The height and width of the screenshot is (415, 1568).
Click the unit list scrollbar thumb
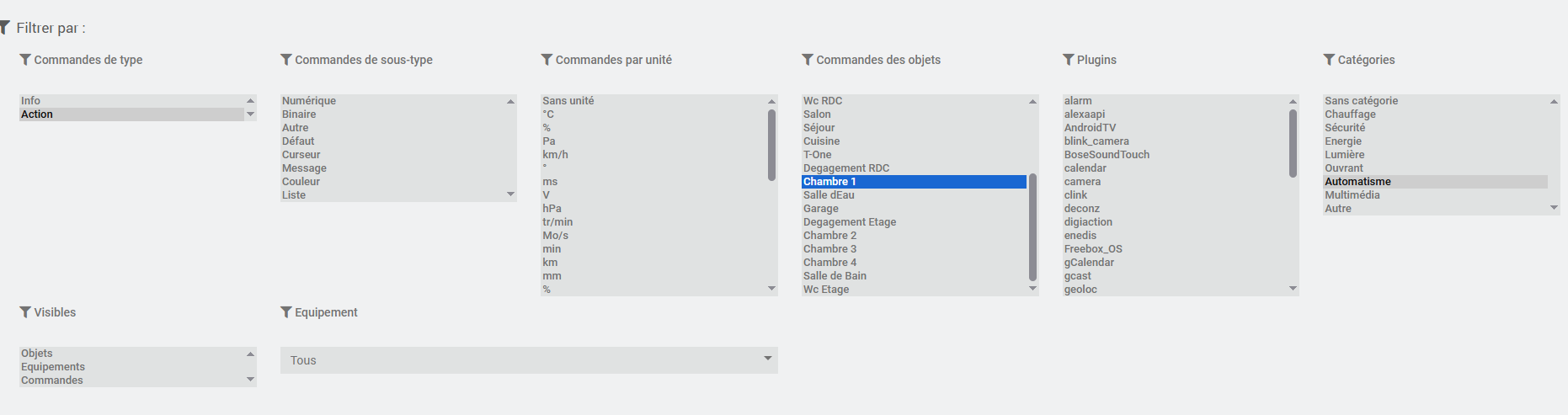[771, 145]
